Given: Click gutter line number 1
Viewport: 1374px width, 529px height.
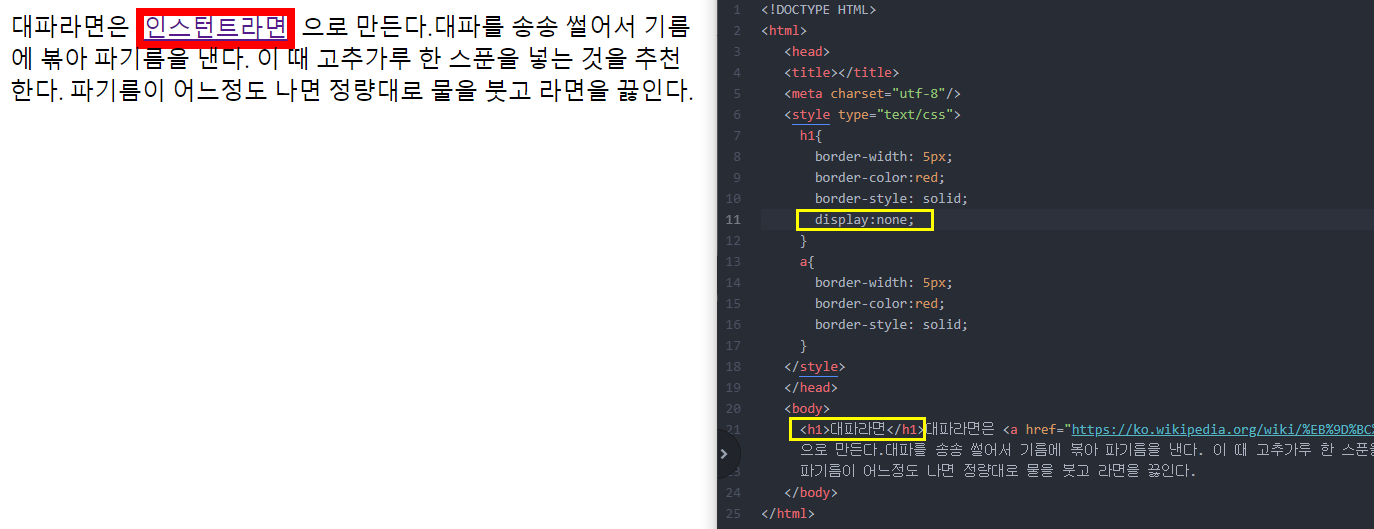Looking at the screenshot, I should tap(737, 10).
